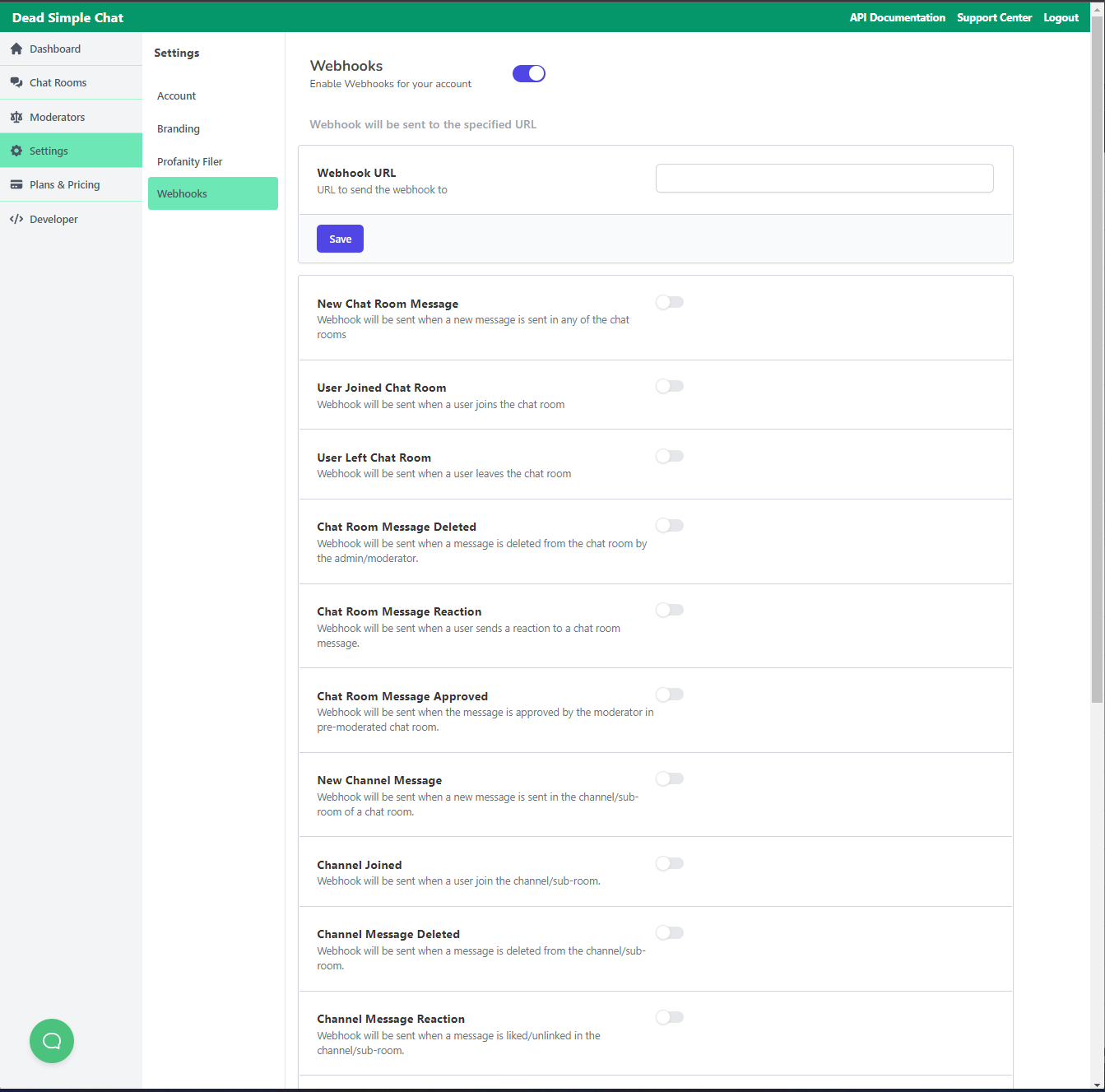The width and height of the screenshot is (1105, 1092).
Task: Turn on Chat Room Message Deleted webhook
Action: 670,525
